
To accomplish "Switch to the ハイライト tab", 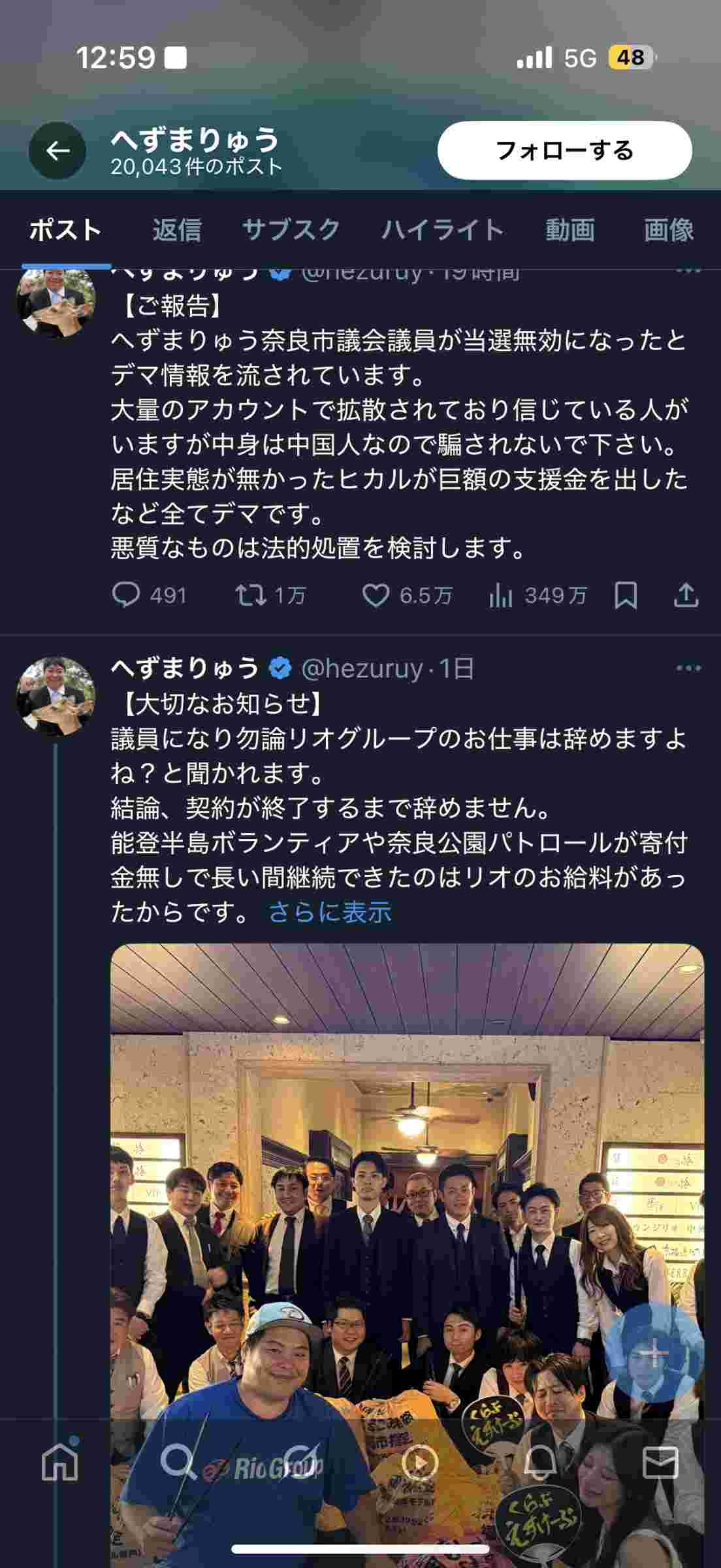I will tap(443, 230).
